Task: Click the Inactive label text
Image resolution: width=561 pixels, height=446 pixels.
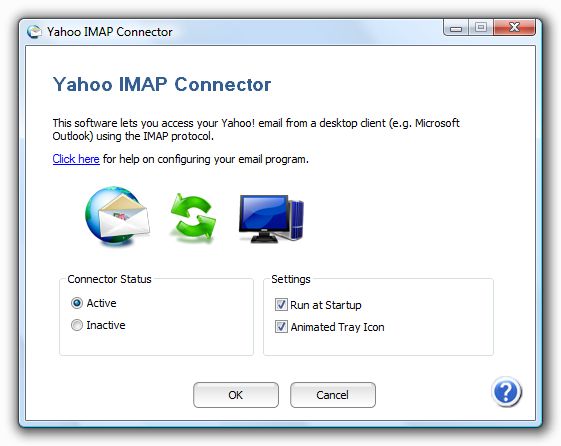Action: click(x=106, y=325)
